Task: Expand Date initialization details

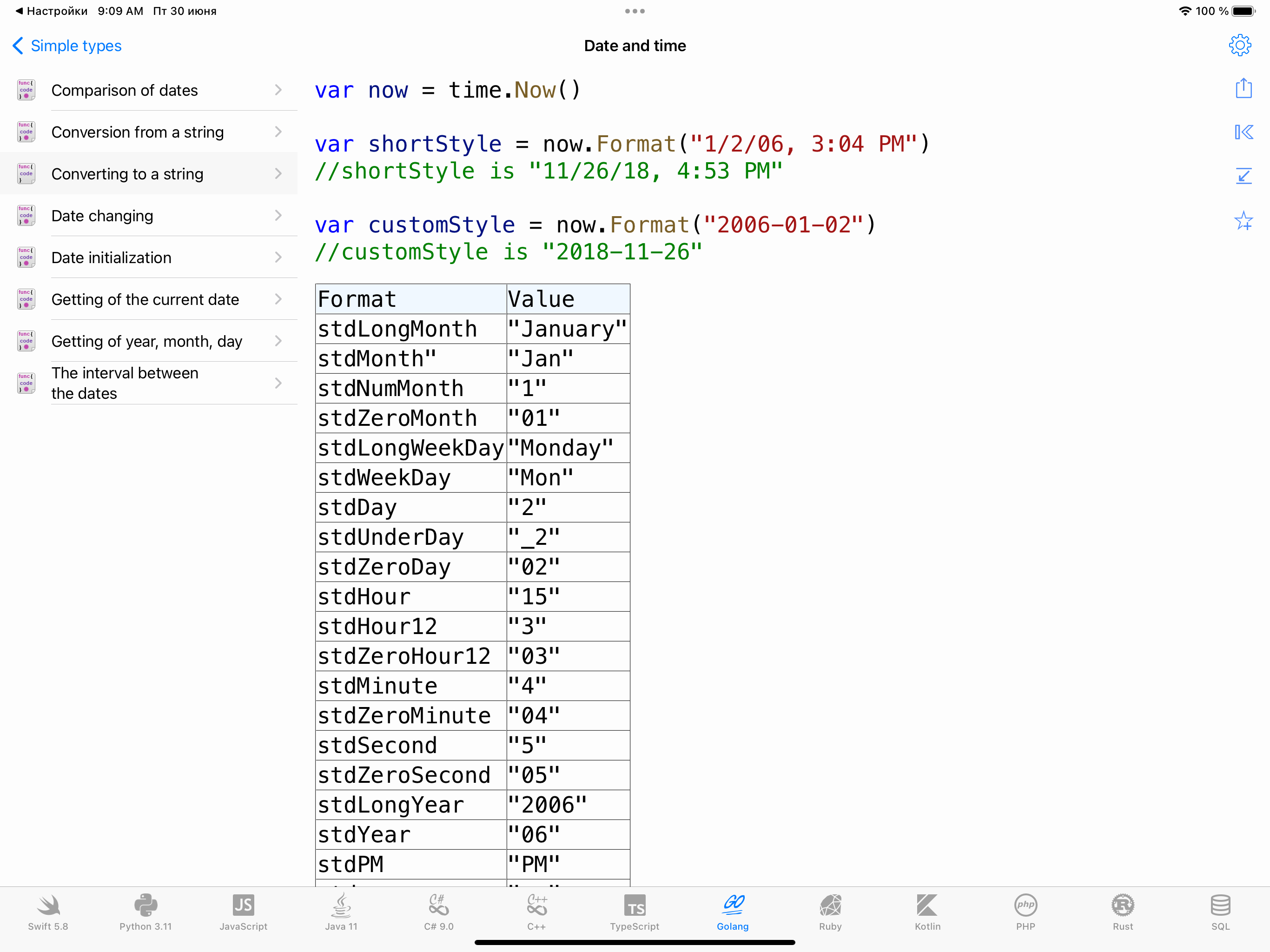Action: [149, 257]
